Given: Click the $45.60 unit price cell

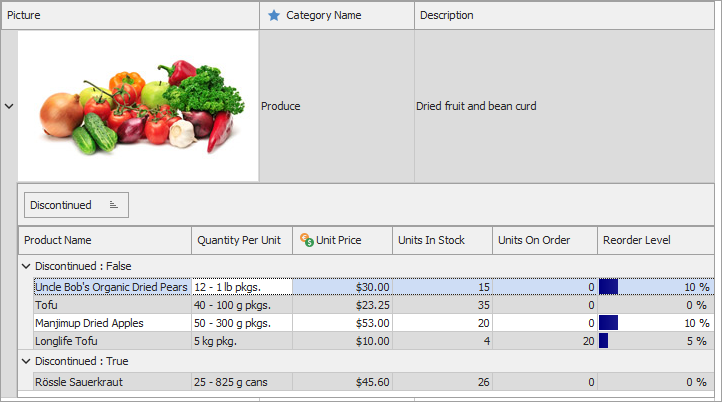Looking at the screenshot, I should (343, 382).
